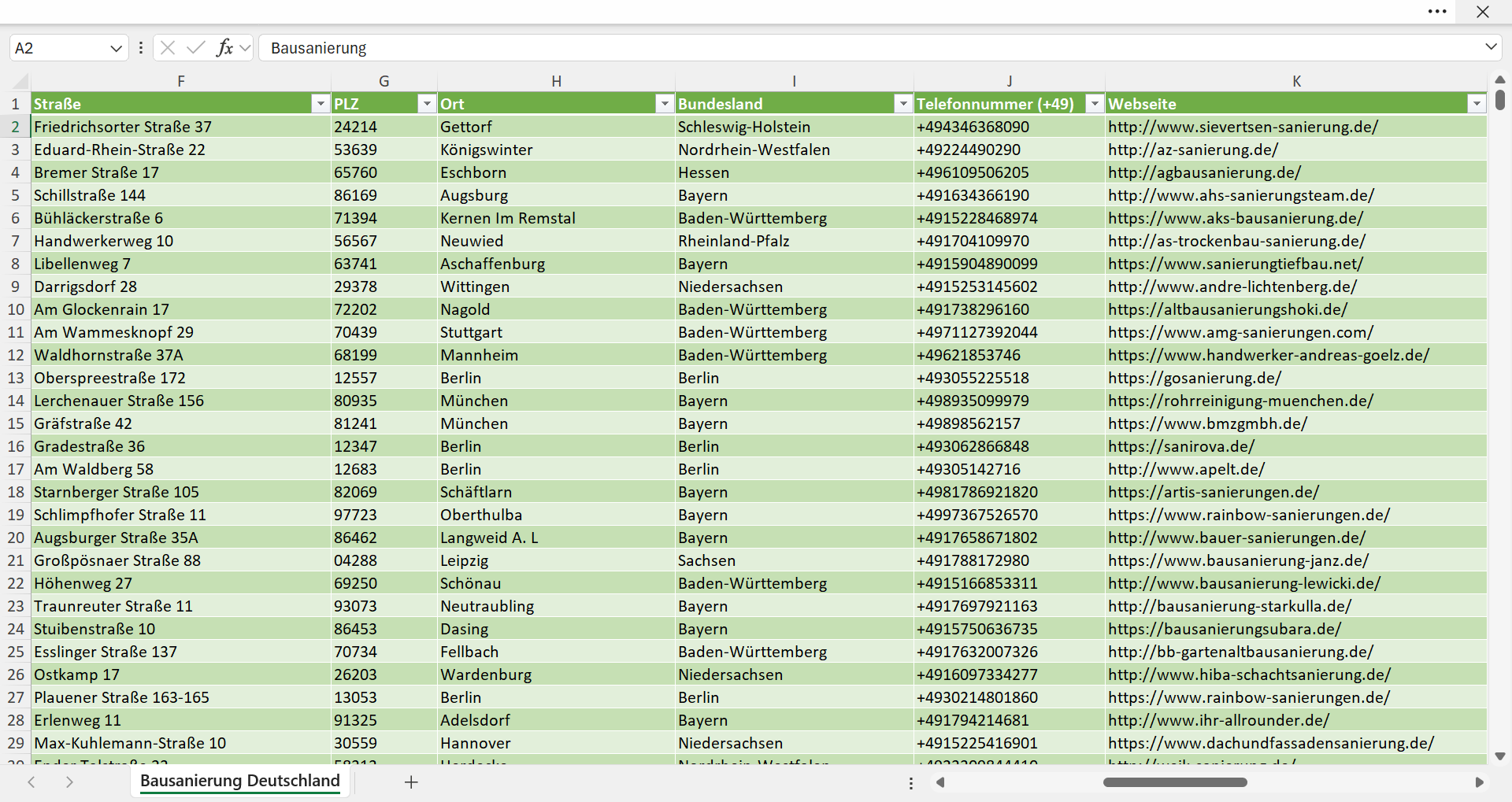This screenshot has width=1512, height=802.
Task: Open the Straße column filter dropdown
Action: tap(320, 104)
